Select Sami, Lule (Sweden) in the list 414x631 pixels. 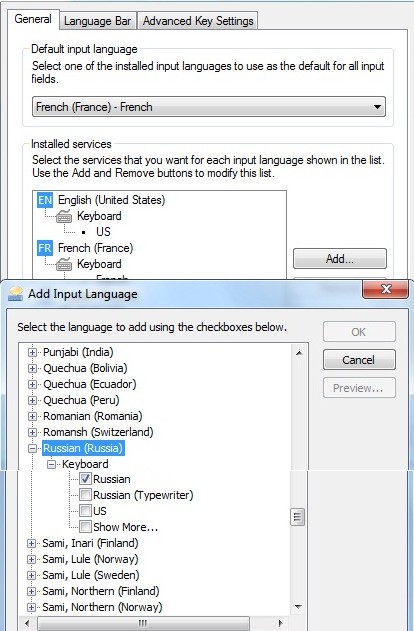click(x=91, y=575)
